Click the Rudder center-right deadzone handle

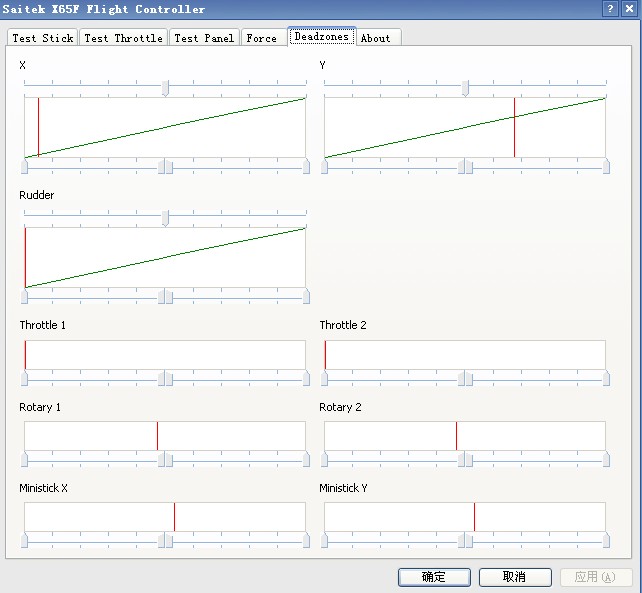click(170, 296)
